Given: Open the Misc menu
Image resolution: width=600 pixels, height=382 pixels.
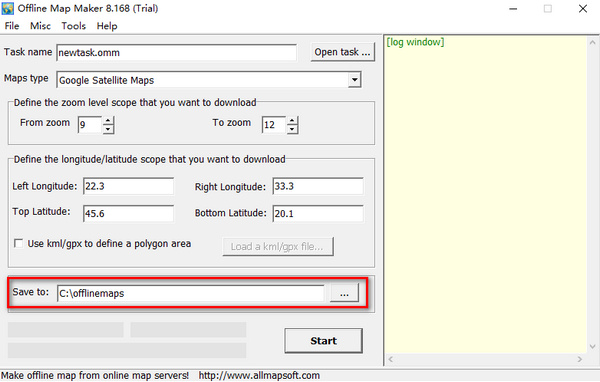Looking at the screenshot, I should [40, 26].
